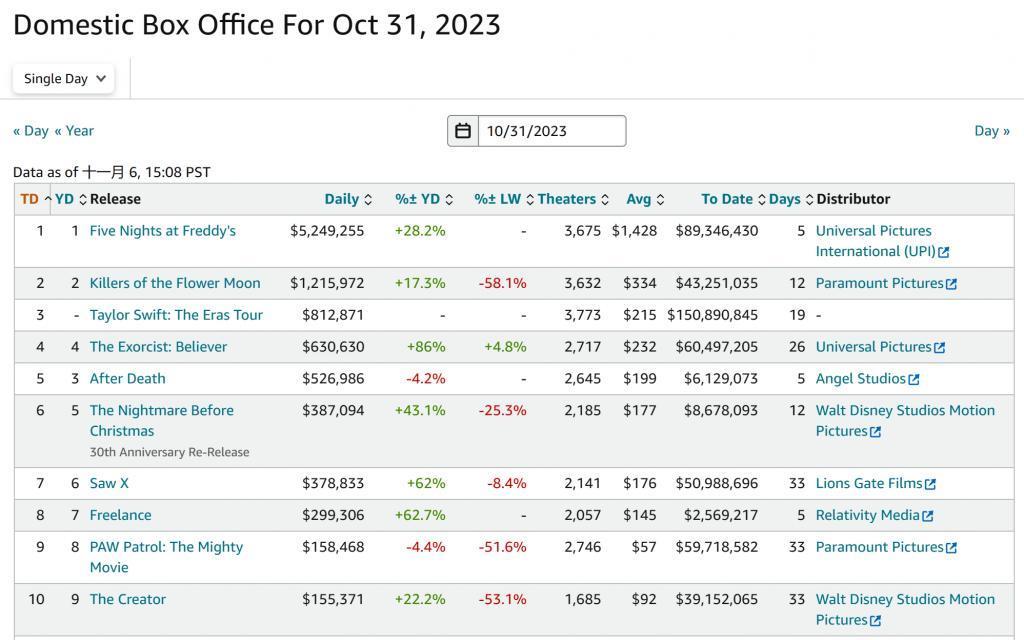Screen dimensions: 1024x640
Task: Sort table by TD column header
Action: (29, 199)
